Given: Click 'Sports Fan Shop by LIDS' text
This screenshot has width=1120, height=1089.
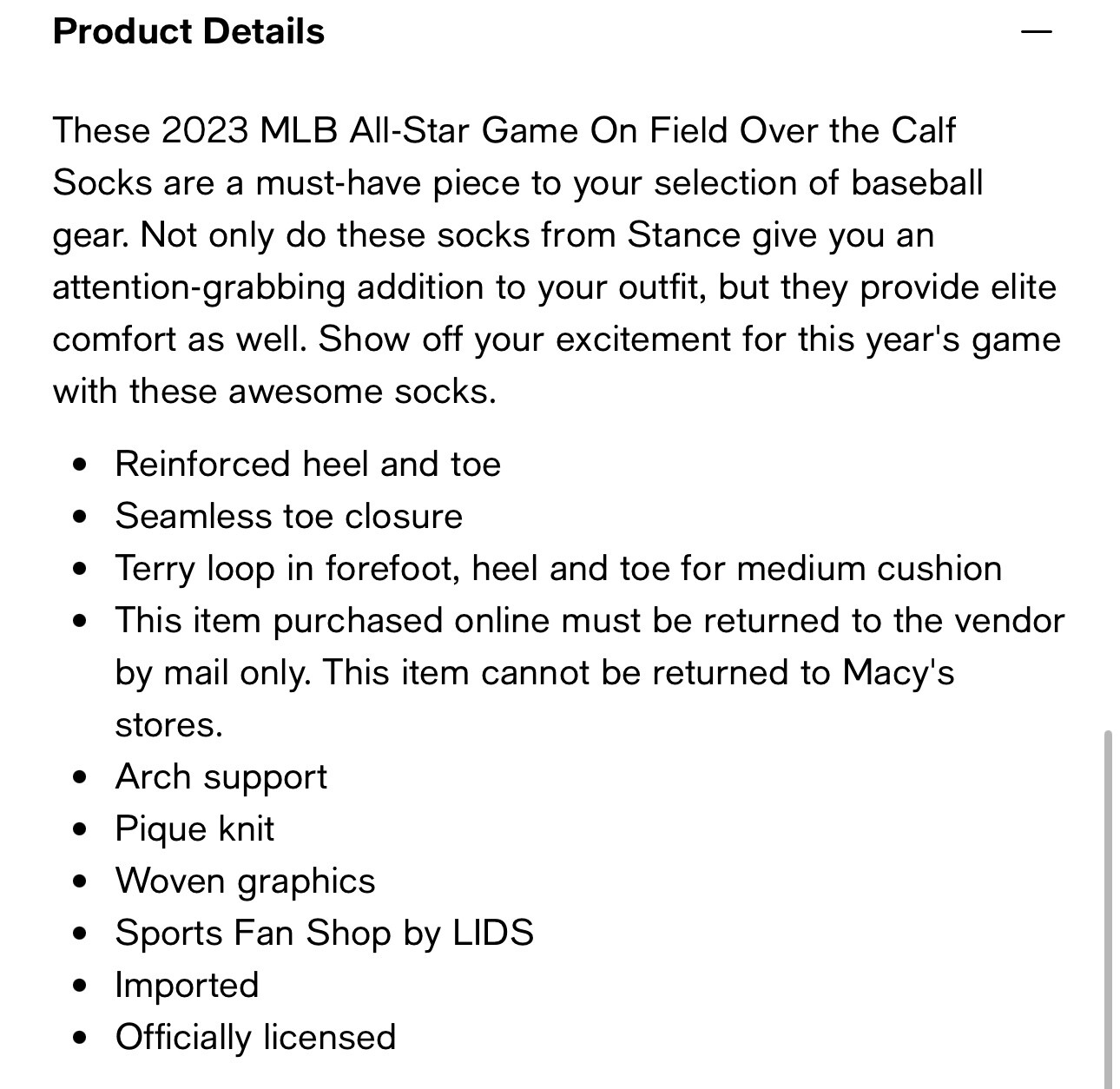Looking at the screenshot, I should coord(325,934).
